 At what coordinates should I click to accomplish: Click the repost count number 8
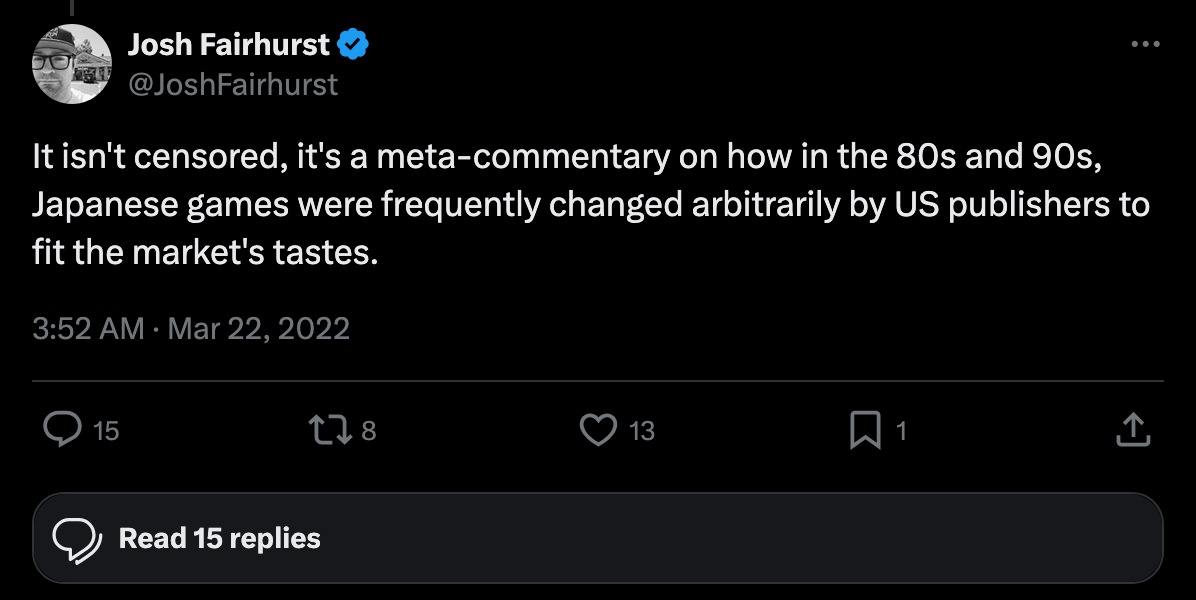(x=368, y=431)
